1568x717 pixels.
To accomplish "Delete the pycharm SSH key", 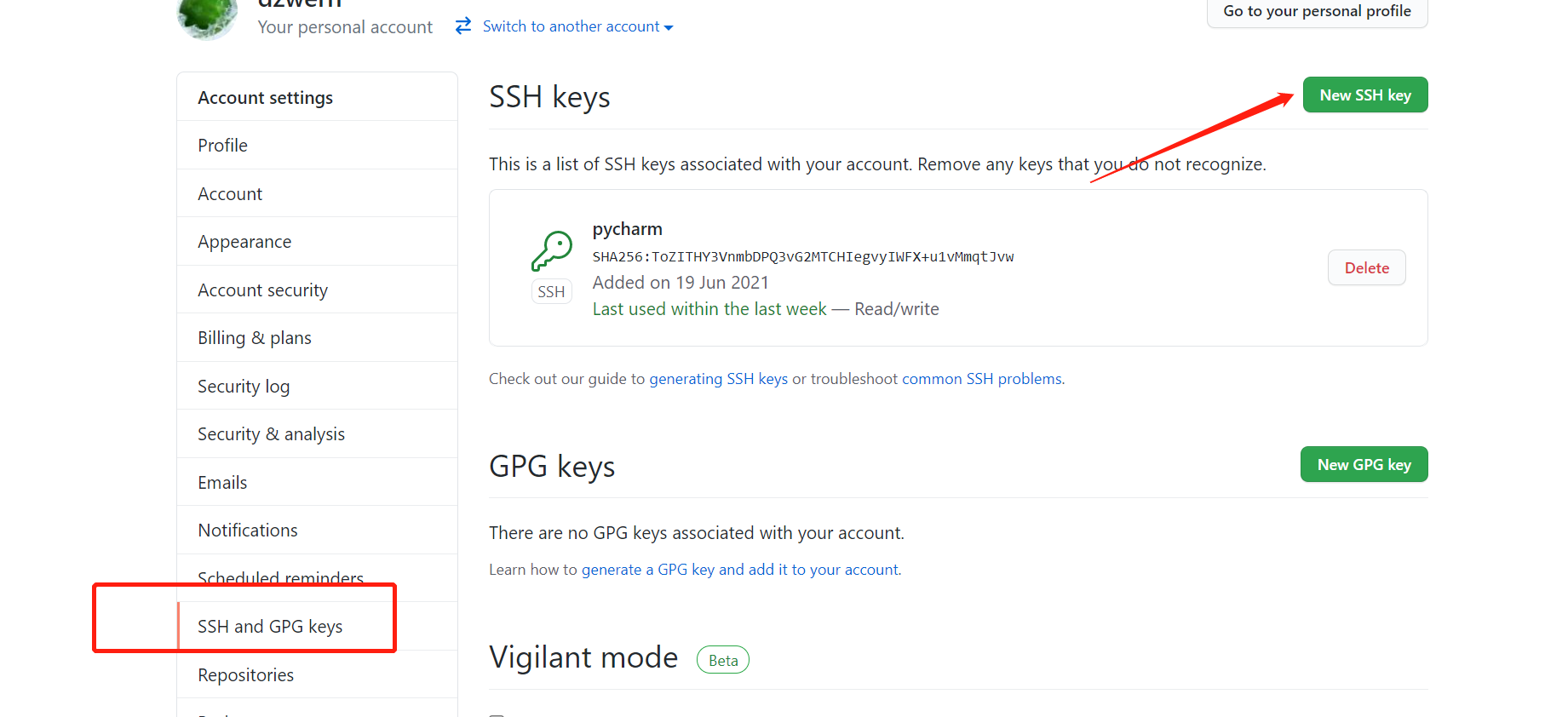I will pyautogui.click(x=1366, y=267).
